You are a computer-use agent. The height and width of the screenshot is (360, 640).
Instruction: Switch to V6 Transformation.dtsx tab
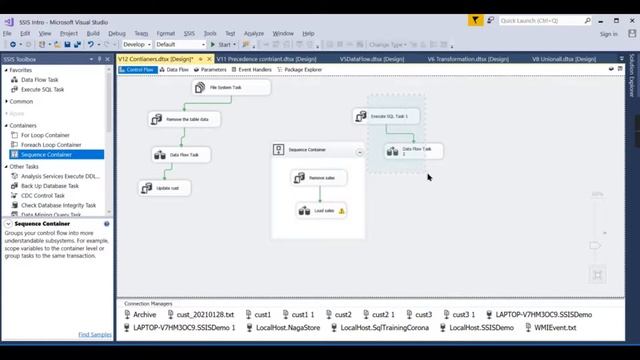[x=468, y=59]
